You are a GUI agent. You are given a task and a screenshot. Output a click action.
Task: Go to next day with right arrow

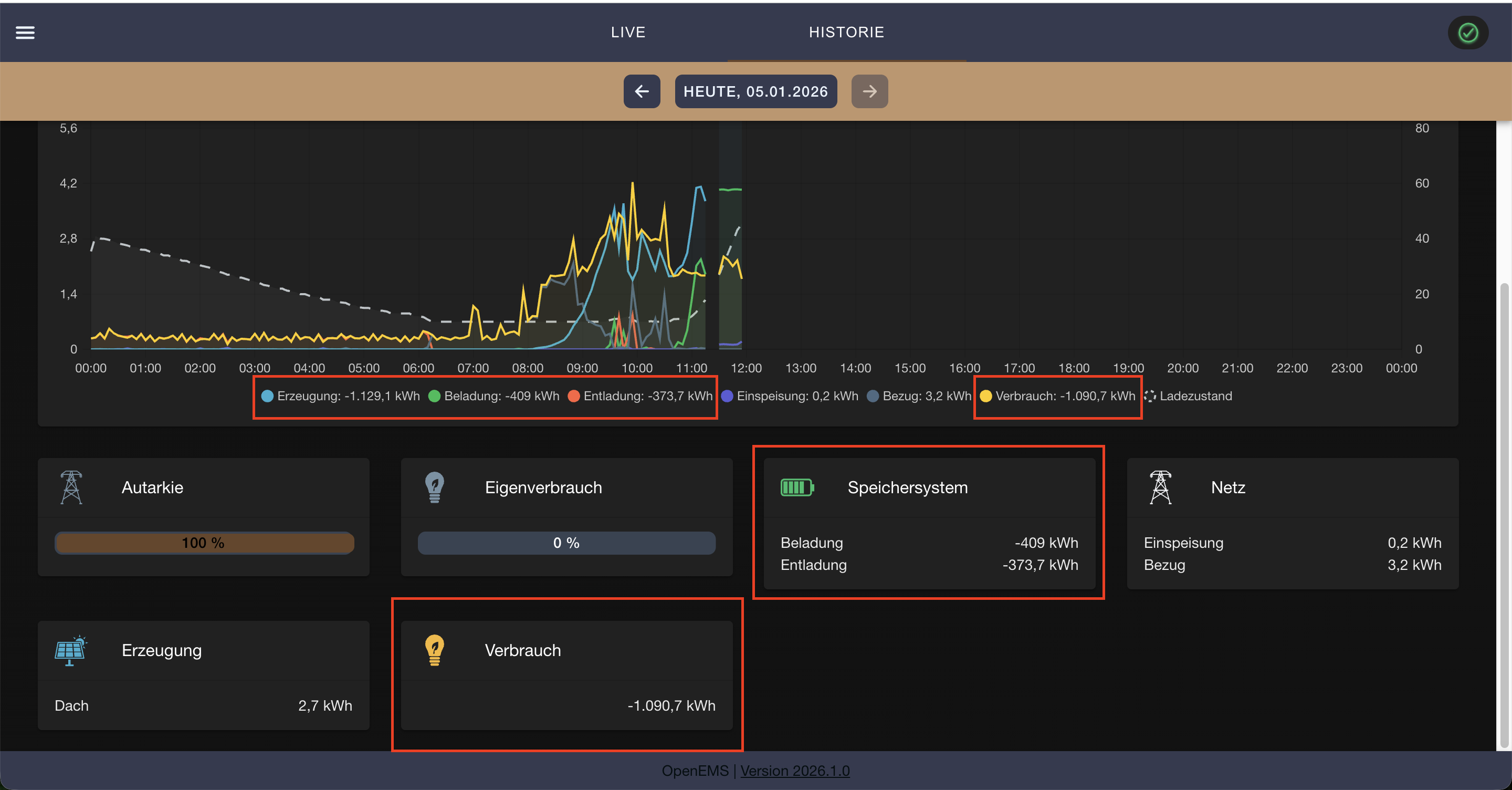pyautogui.click(x=869, y=91)
